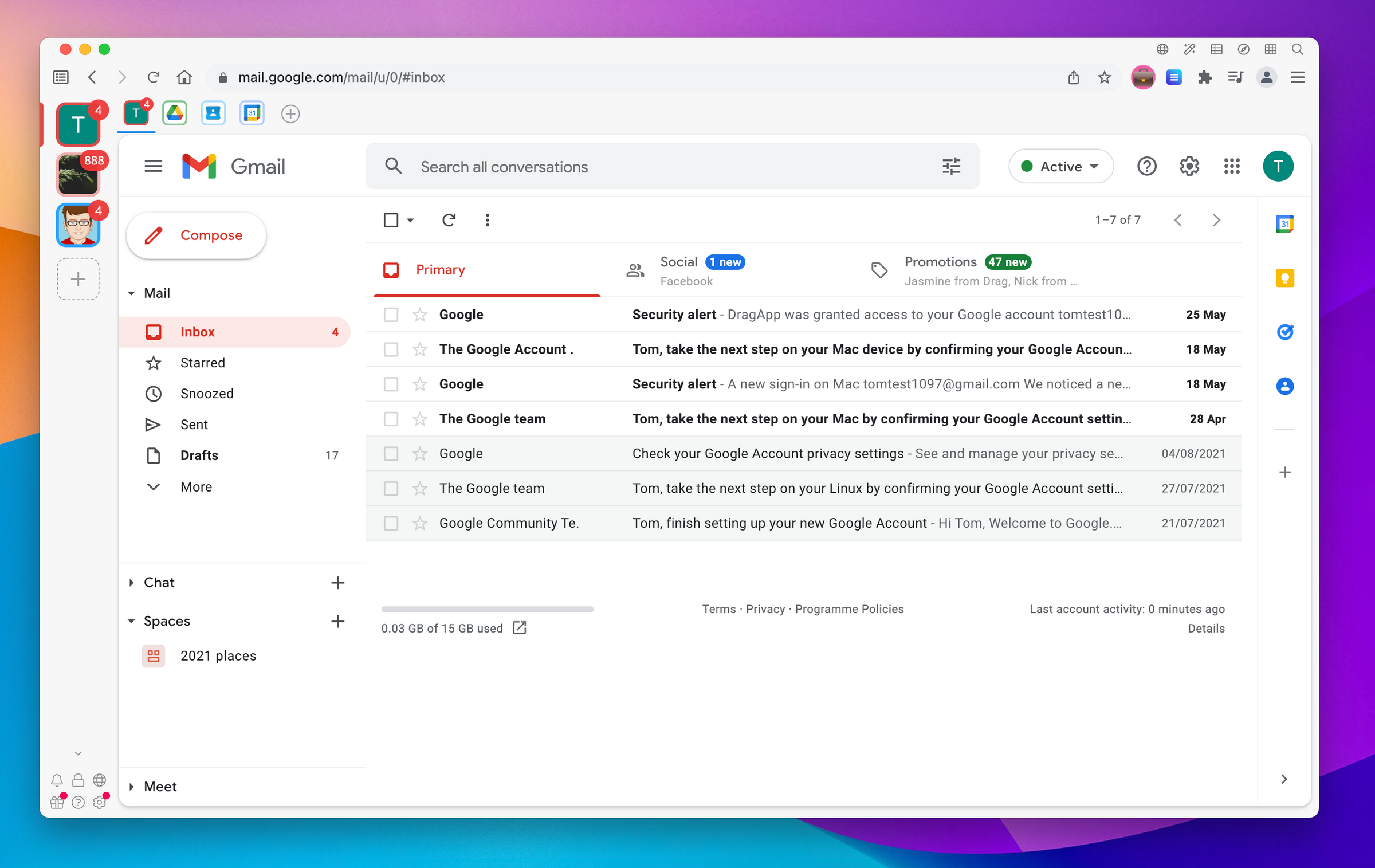Reload the page in browser toolbar

pyautogui.click(x=153, y=77)
